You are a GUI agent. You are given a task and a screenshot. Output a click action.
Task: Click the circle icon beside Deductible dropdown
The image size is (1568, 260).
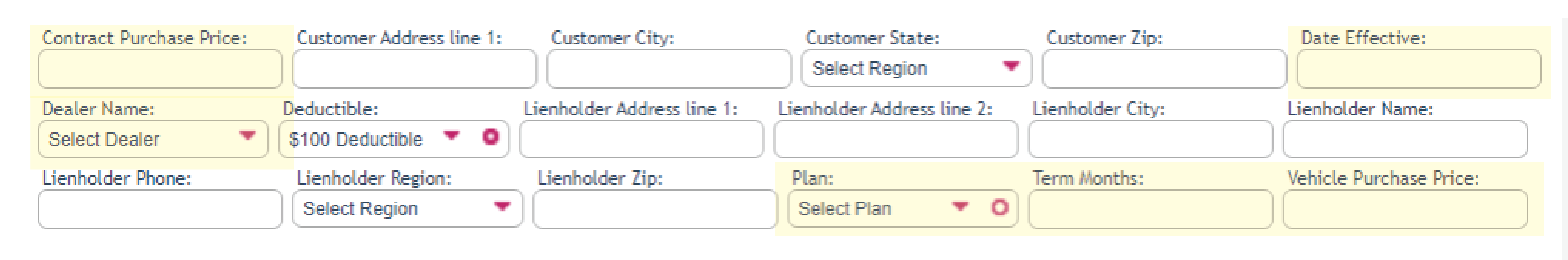(x=490, y=137)
